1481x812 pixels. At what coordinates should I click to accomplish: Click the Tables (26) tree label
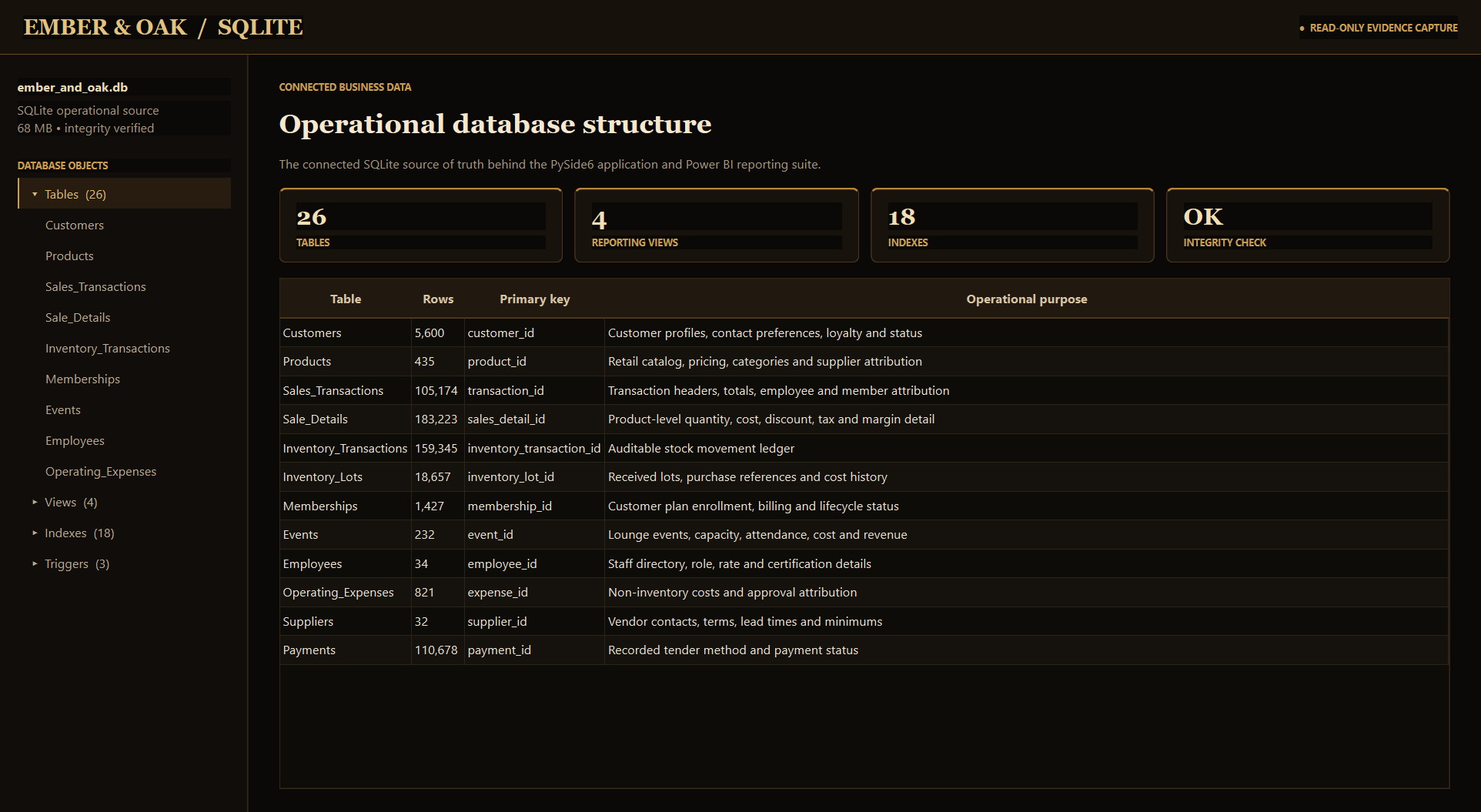[x=75, y=194]
